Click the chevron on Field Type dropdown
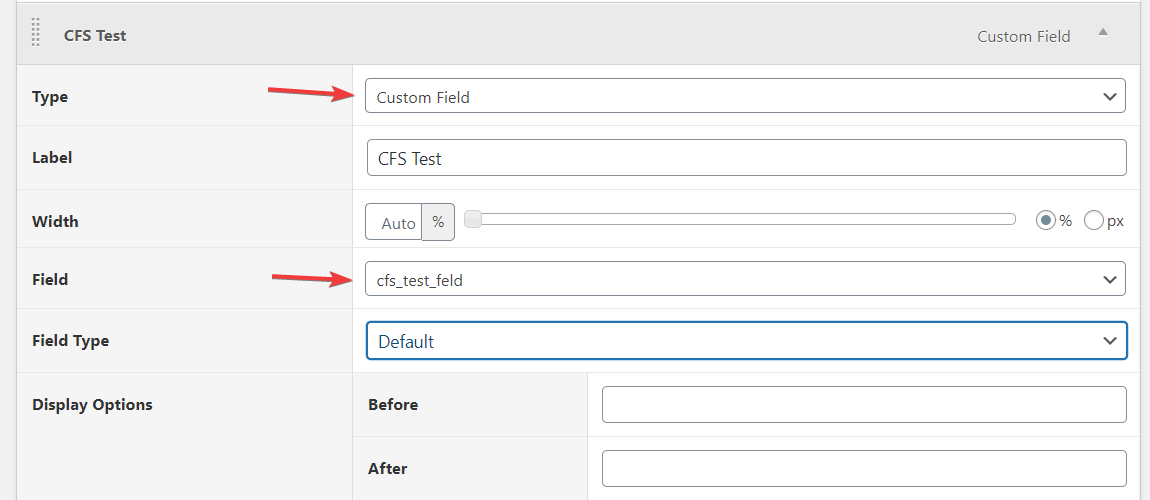This screenshot has height=500, width=1150. point(1110,341)
